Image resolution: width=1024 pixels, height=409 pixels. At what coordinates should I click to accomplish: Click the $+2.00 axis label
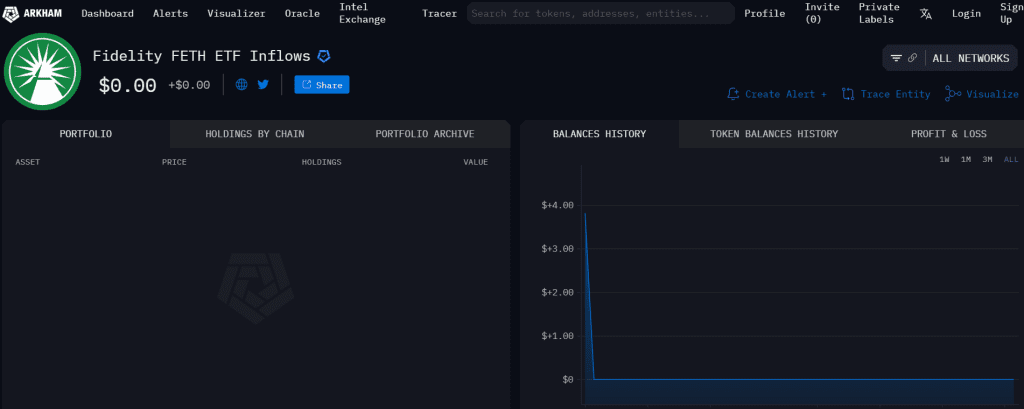tap(557, 292)
